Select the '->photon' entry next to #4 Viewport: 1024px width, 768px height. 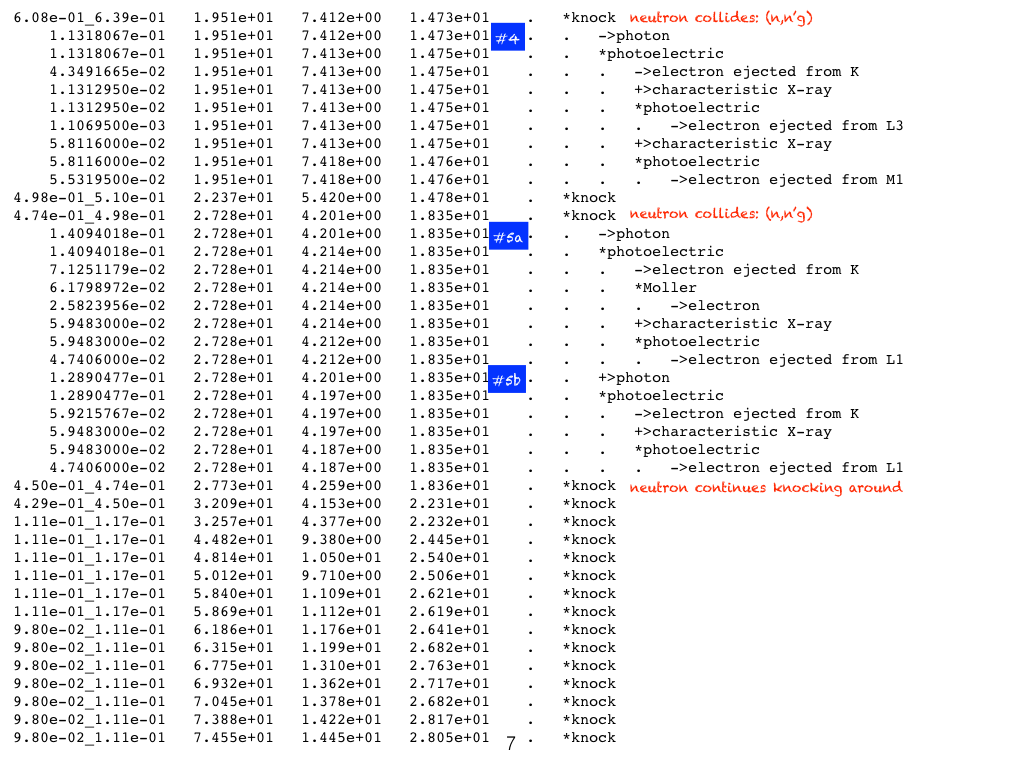(634, 36)
